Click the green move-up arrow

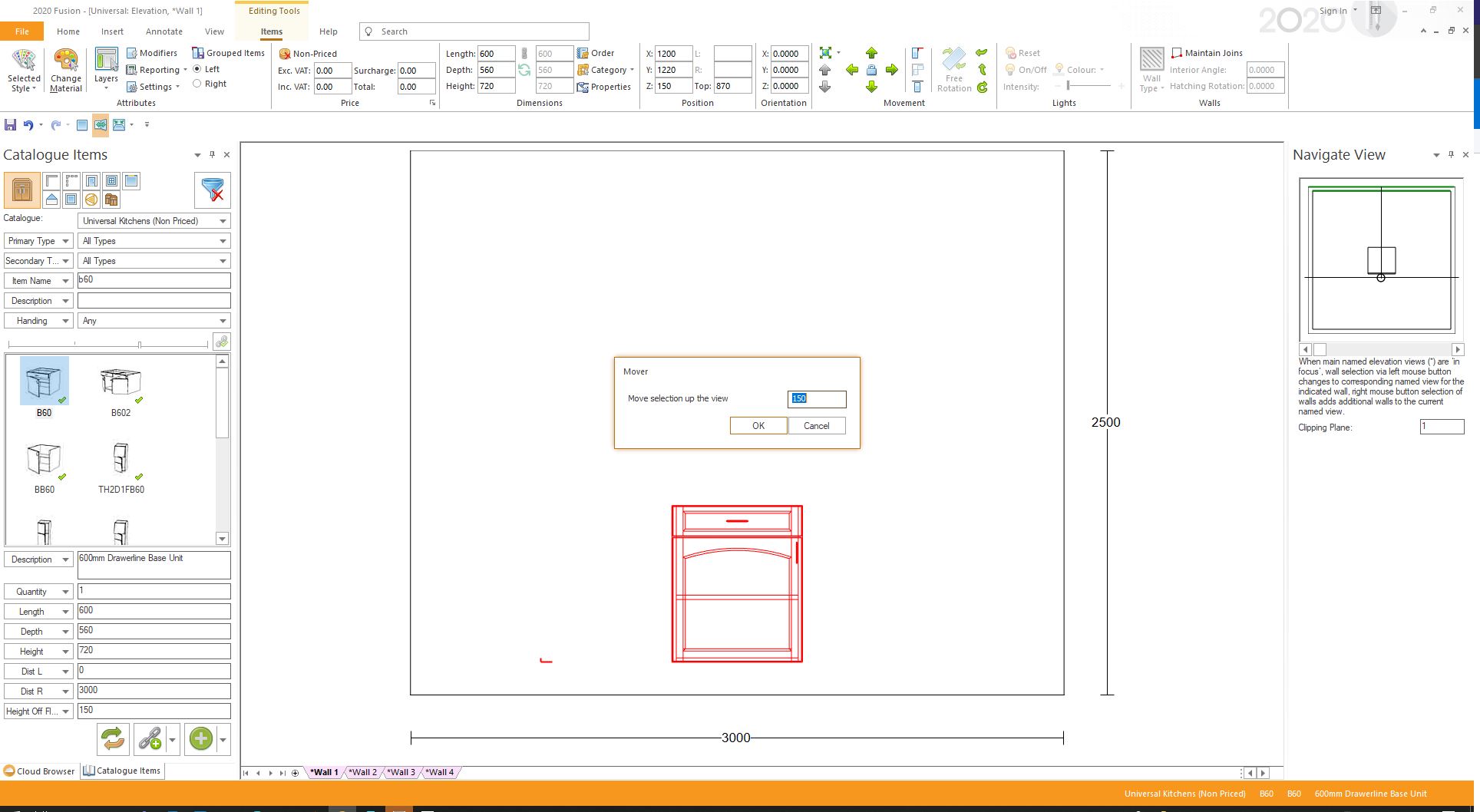click(x=871, y=53)
